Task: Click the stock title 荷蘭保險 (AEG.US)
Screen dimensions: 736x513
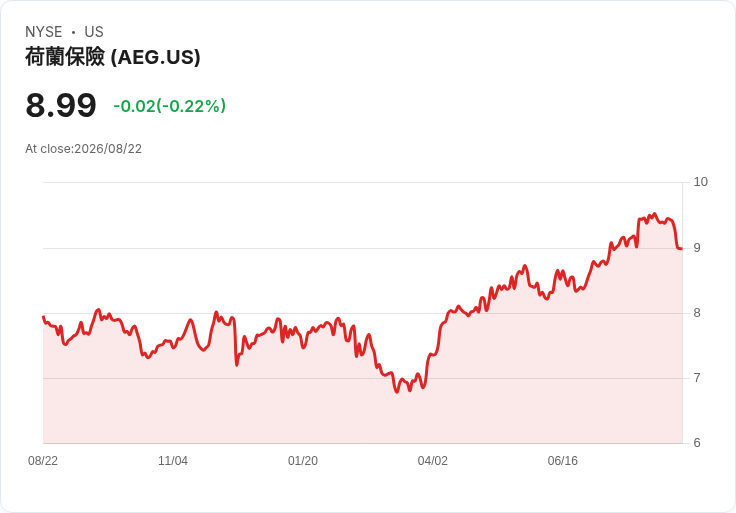Action: click(113, 57)
